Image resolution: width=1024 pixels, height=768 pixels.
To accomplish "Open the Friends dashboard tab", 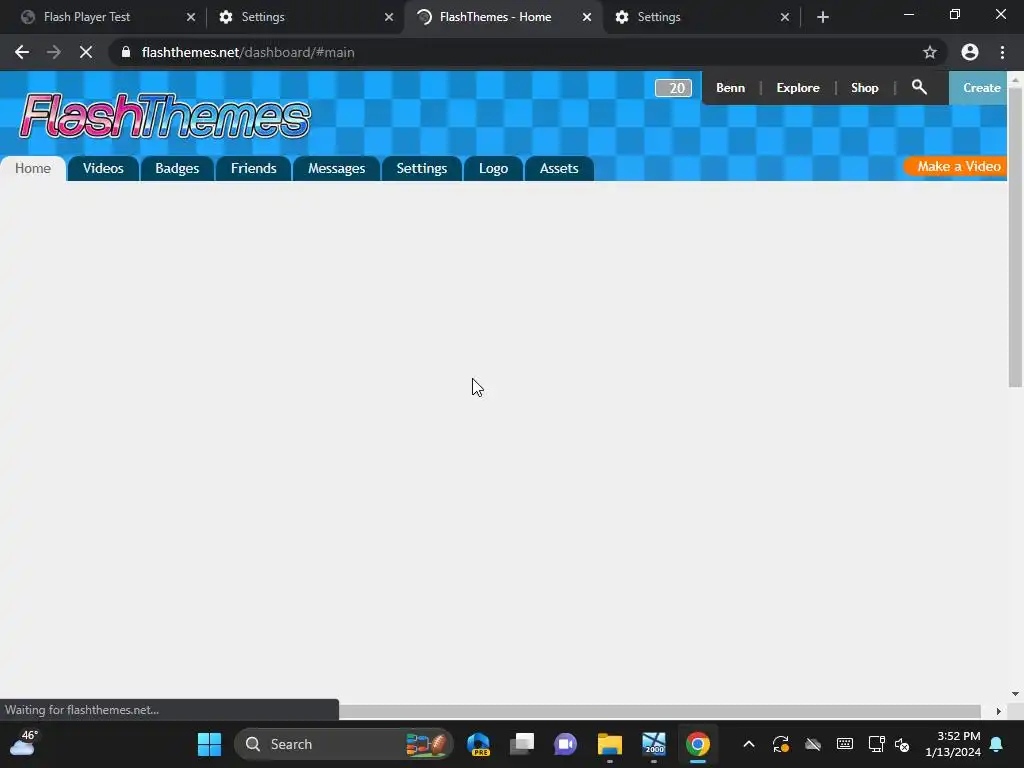I will (253, 168).
